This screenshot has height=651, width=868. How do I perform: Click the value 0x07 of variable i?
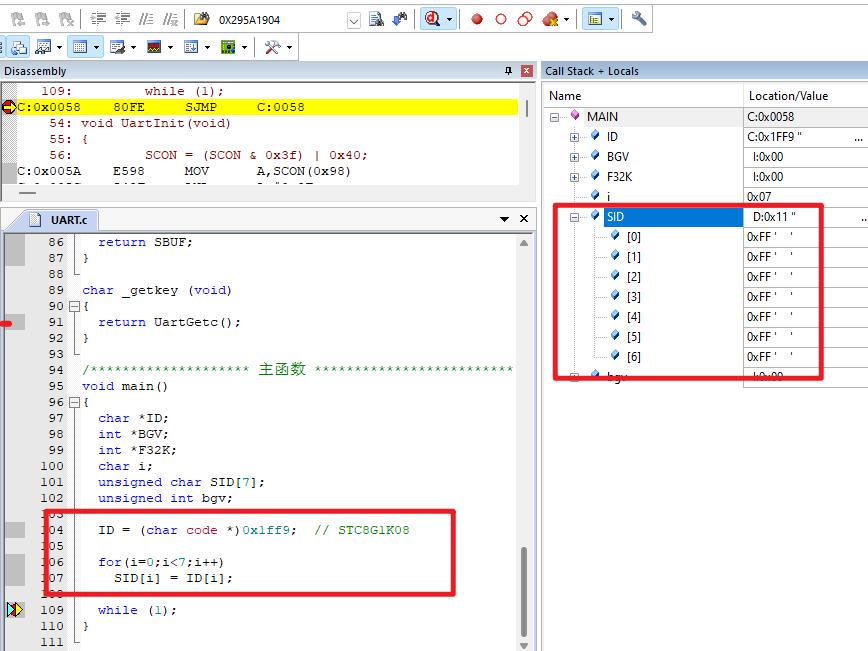click(759, 197)
